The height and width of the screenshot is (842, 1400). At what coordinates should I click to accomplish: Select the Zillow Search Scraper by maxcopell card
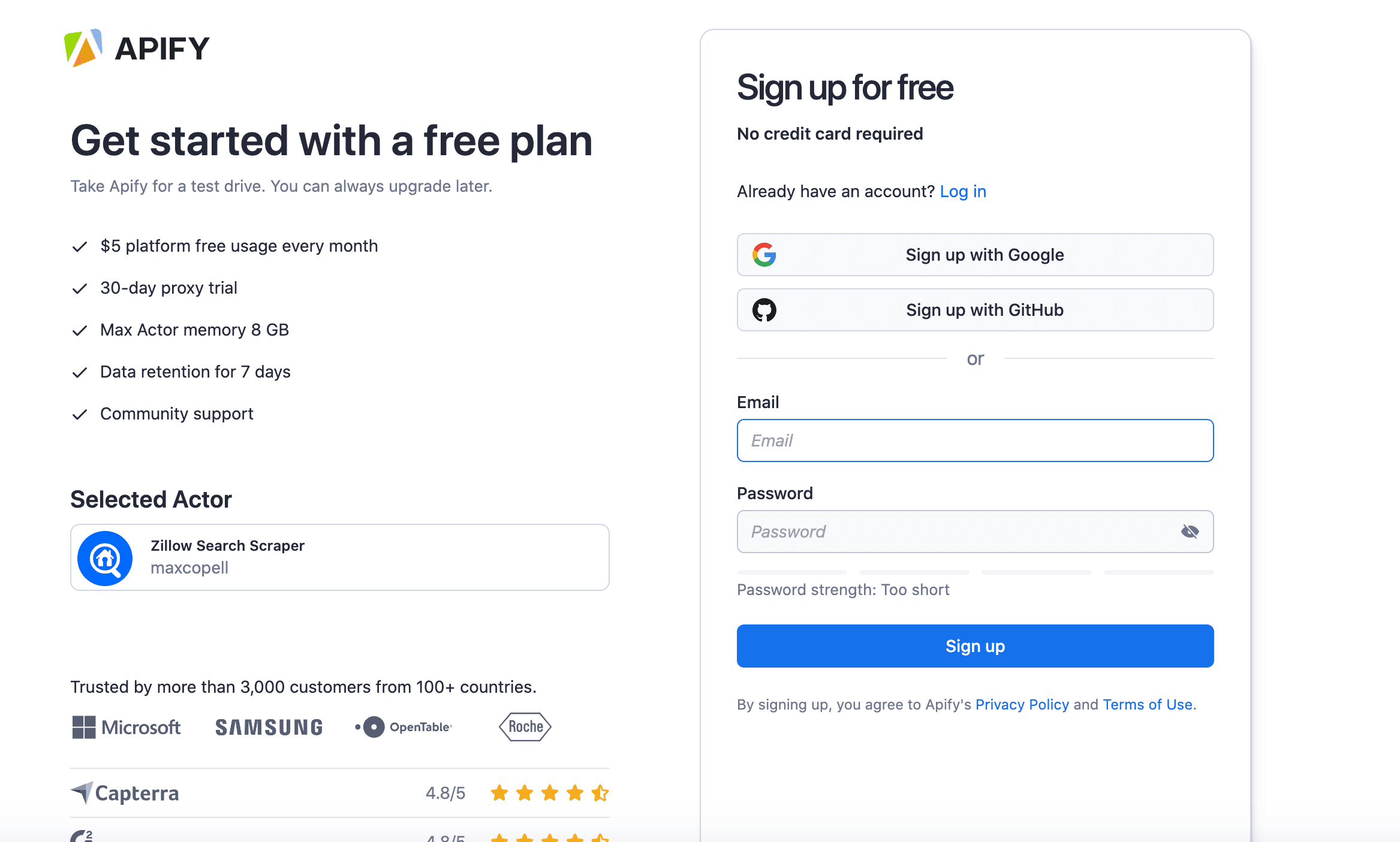[x=340, y=557]
